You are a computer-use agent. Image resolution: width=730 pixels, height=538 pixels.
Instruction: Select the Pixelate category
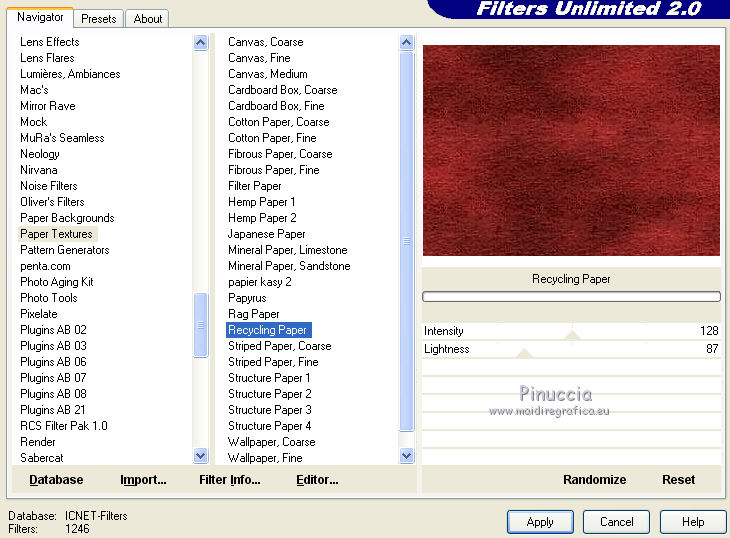[39, 314]
